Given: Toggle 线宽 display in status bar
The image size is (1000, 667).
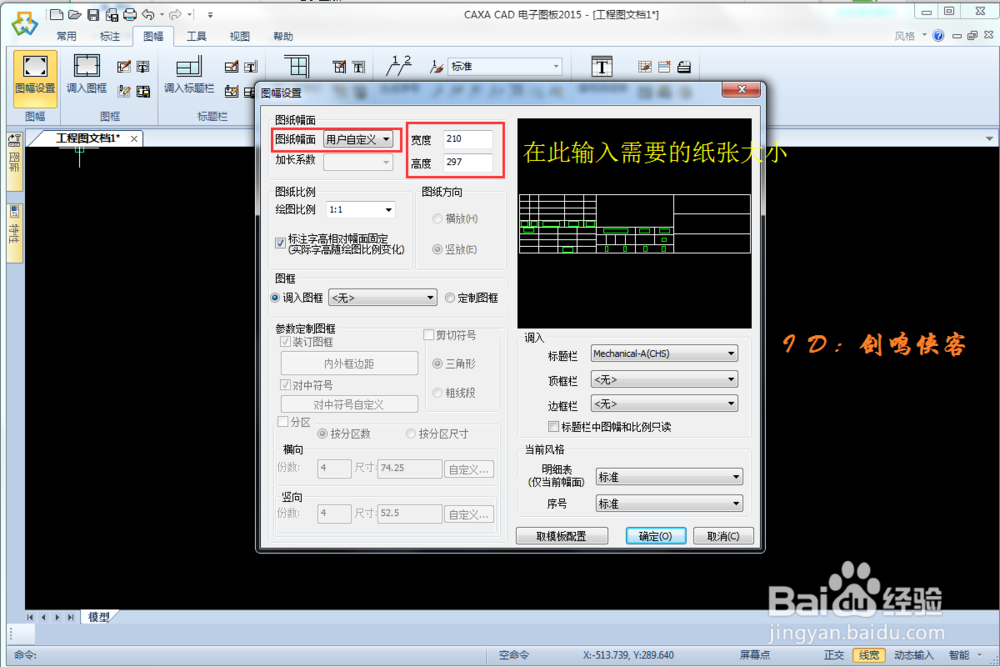Looking at the screenshot, I should point(869,655).
